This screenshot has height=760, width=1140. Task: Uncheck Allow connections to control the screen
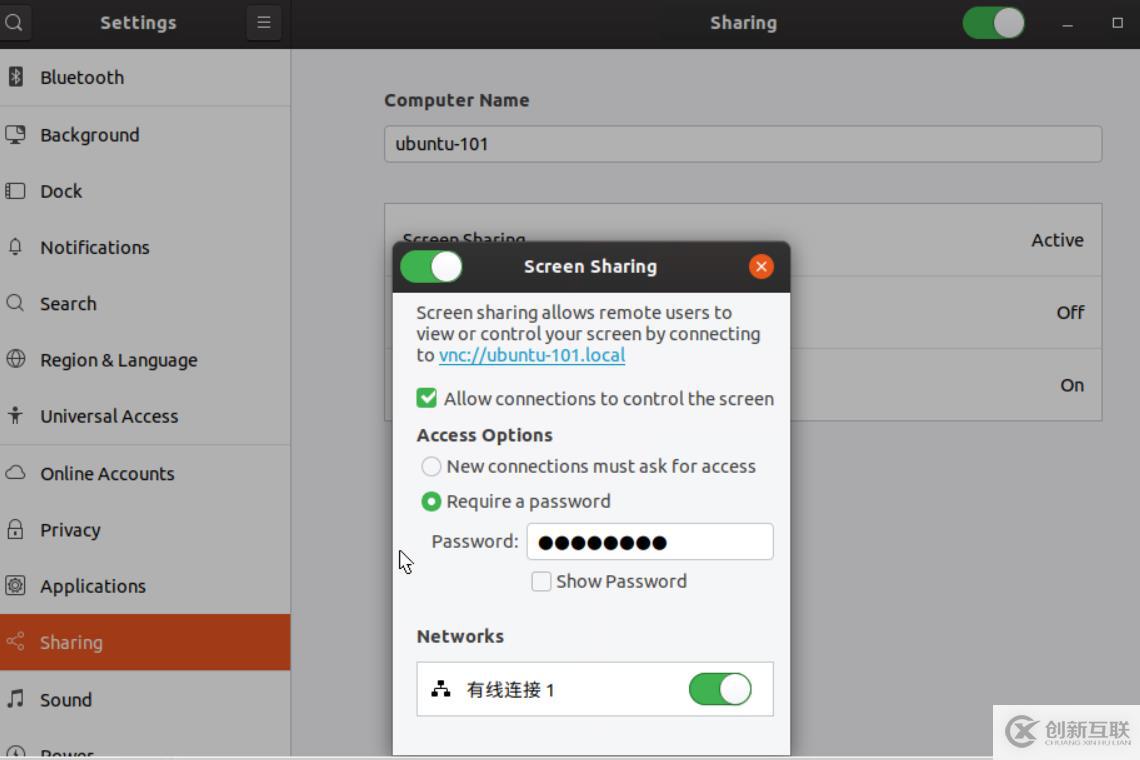426,398
